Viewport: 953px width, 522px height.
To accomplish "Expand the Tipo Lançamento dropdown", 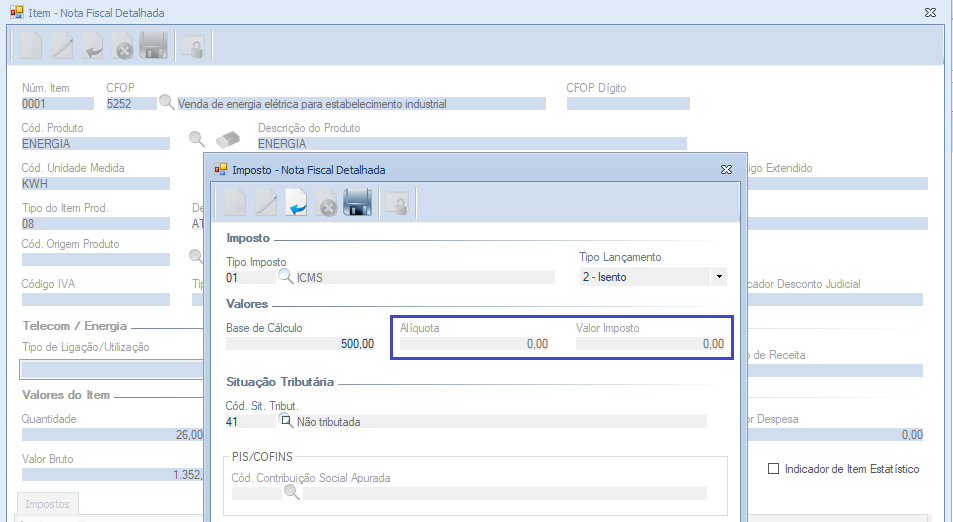I will click(719, 277).
